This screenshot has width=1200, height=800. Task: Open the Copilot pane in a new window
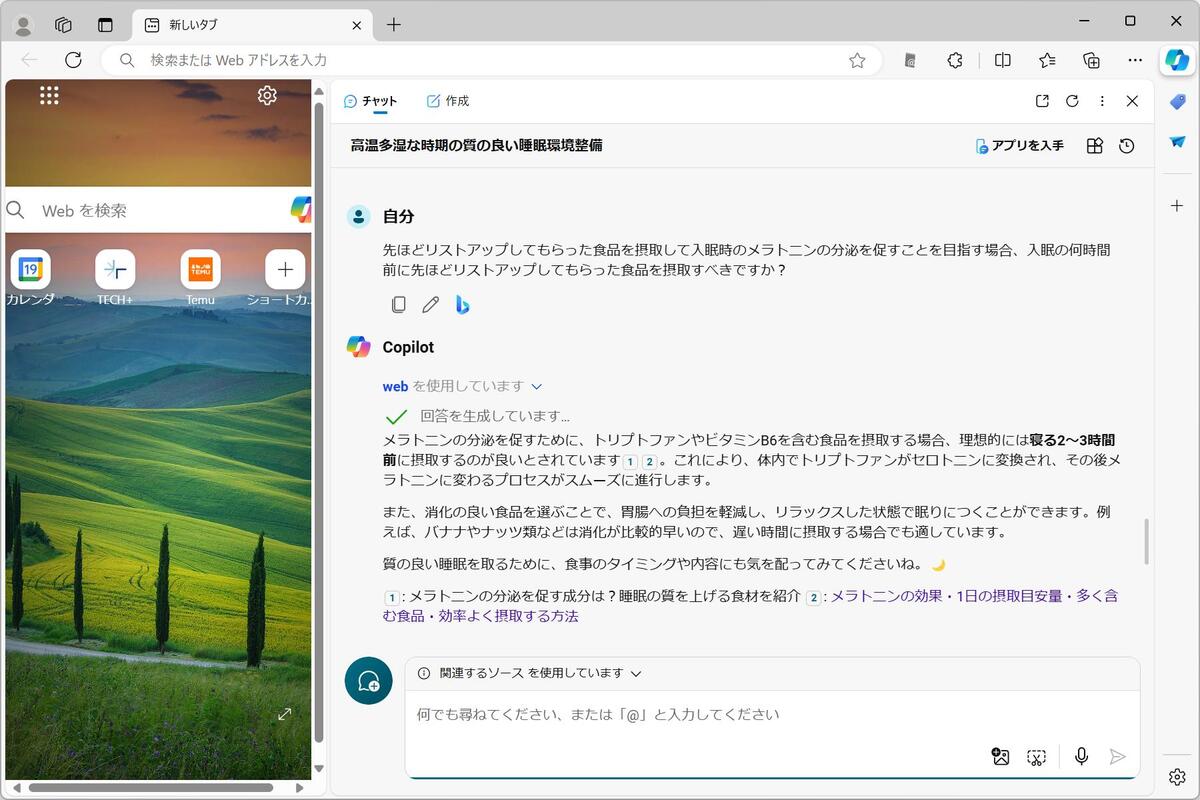[1042, 101]
